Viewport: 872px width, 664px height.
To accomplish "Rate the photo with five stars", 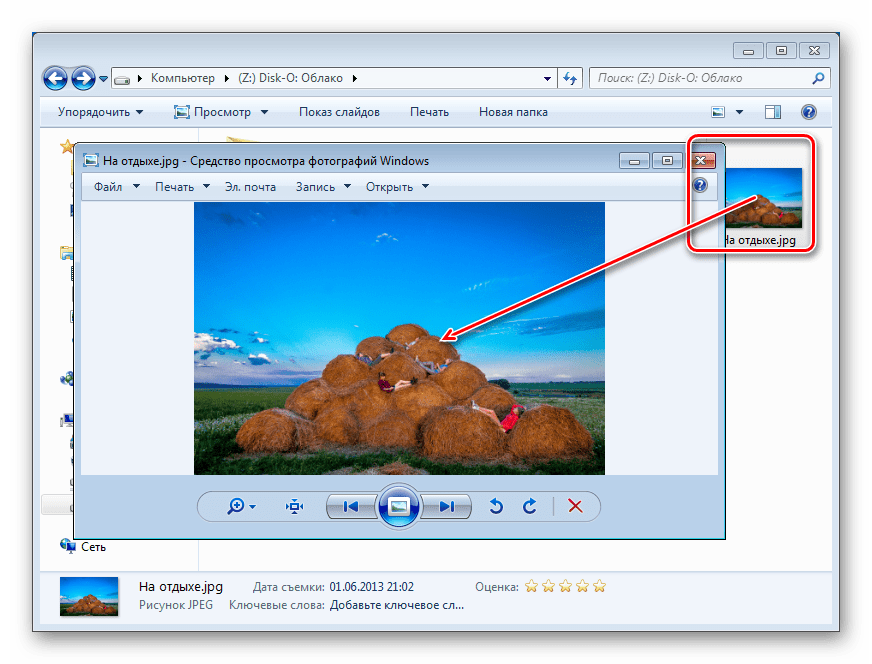I will click(x=599, y=587).
